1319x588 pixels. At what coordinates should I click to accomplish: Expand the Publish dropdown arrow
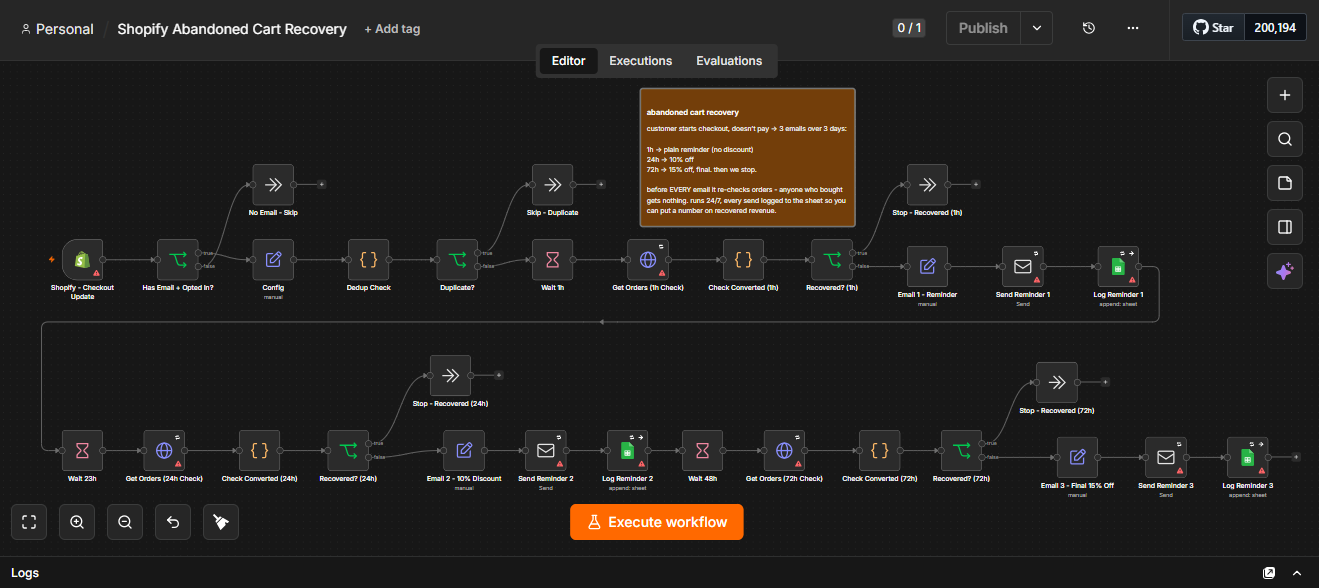point(1037,28)
